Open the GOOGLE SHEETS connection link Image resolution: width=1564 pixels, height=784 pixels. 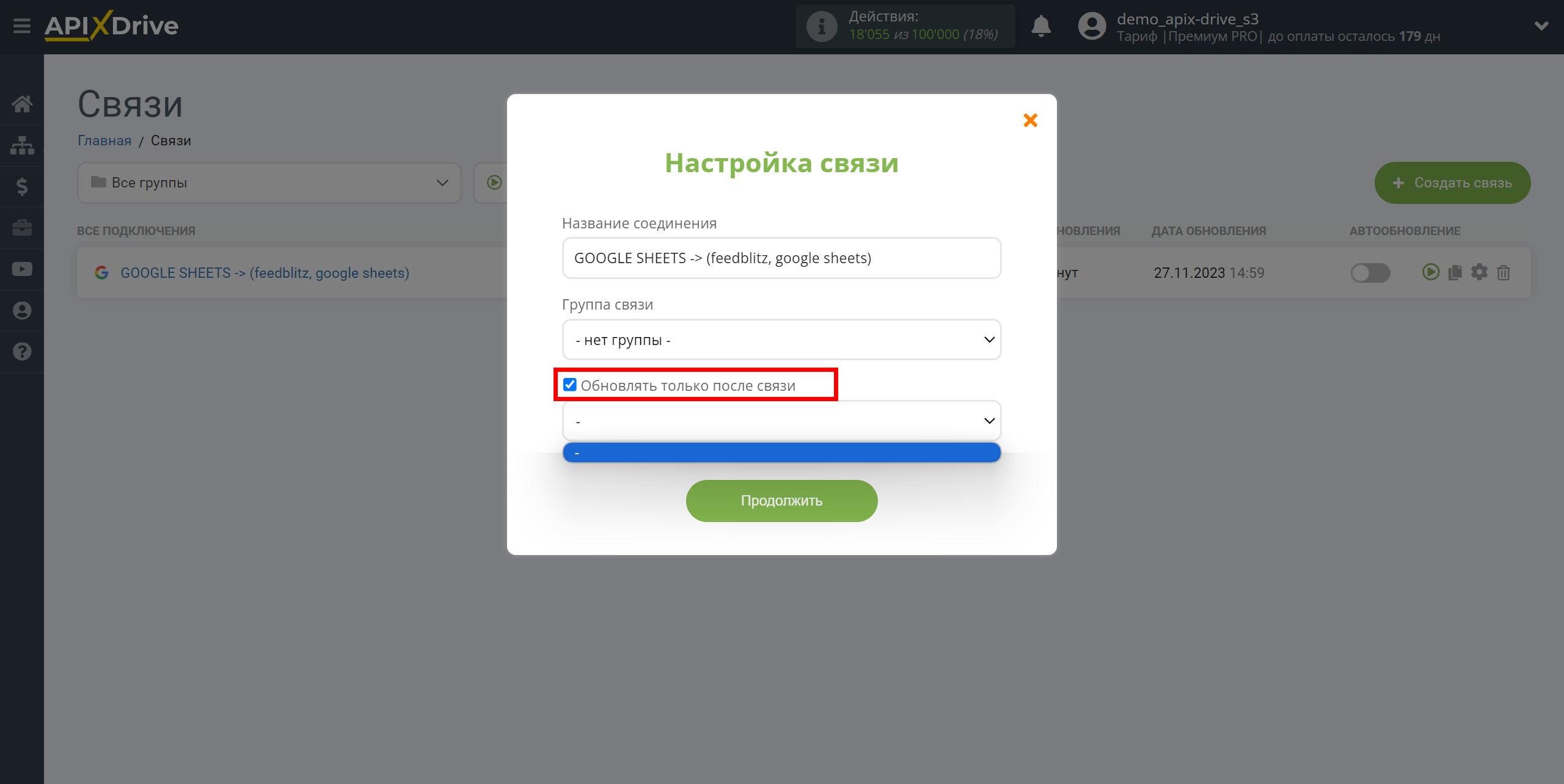tap(265, 273)
